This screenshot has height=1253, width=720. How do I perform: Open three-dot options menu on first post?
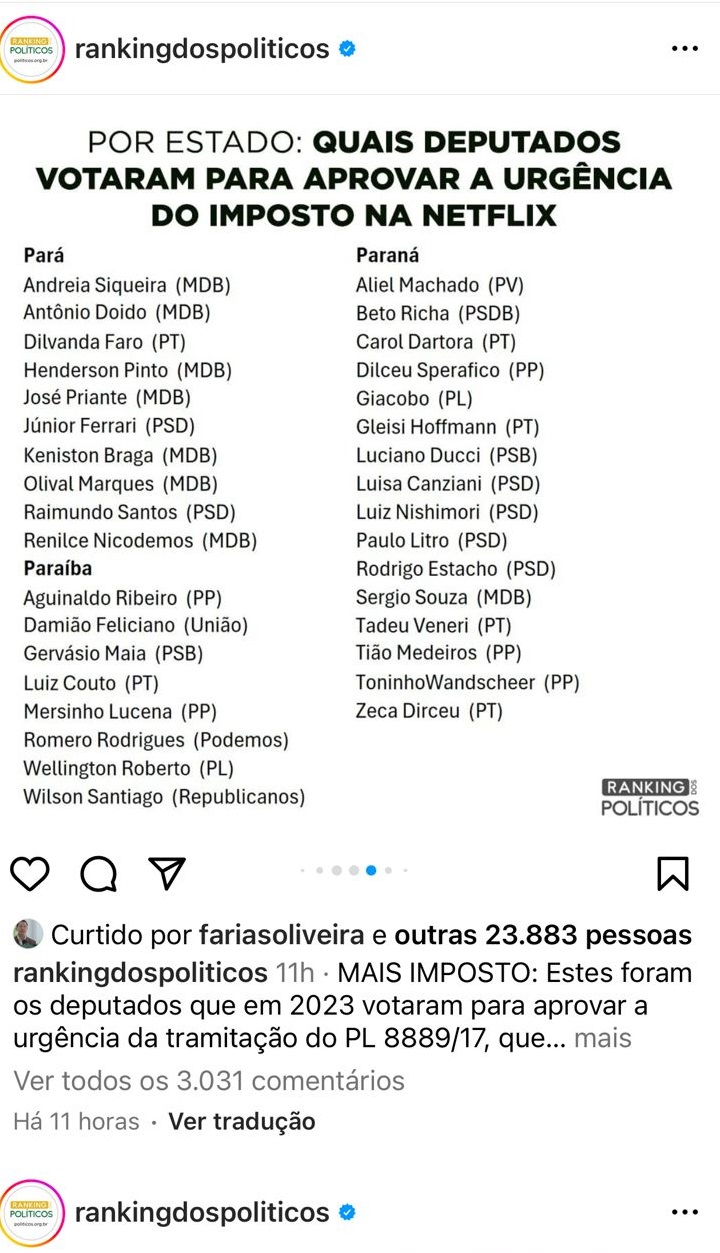click(685, 49)
